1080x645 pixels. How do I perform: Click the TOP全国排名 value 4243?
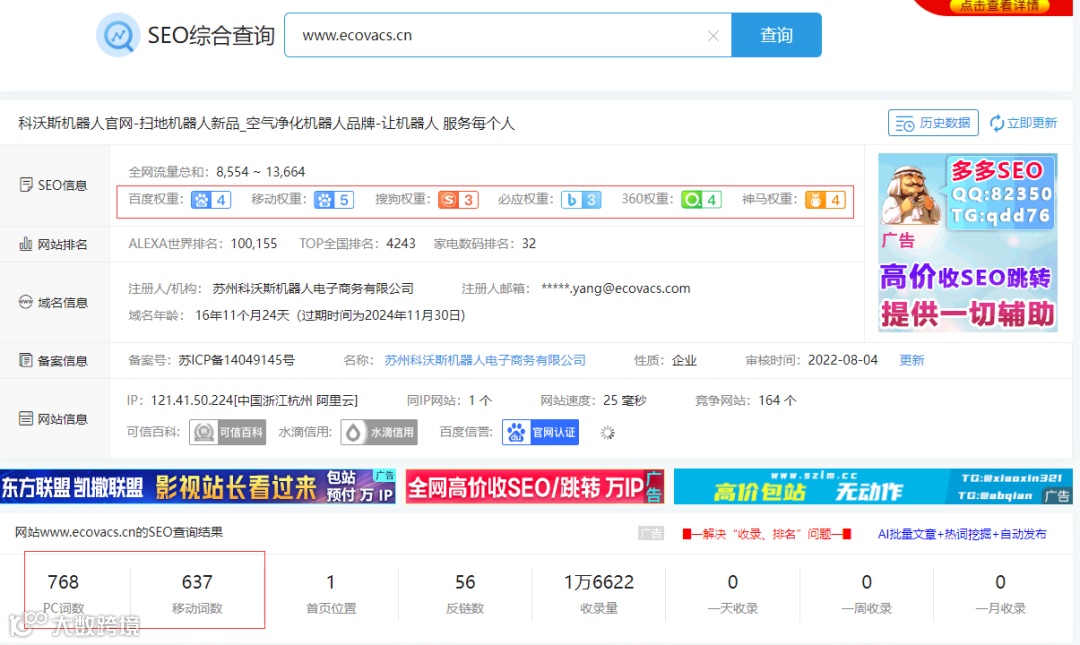pyautogui.click(x=401, y=244)
